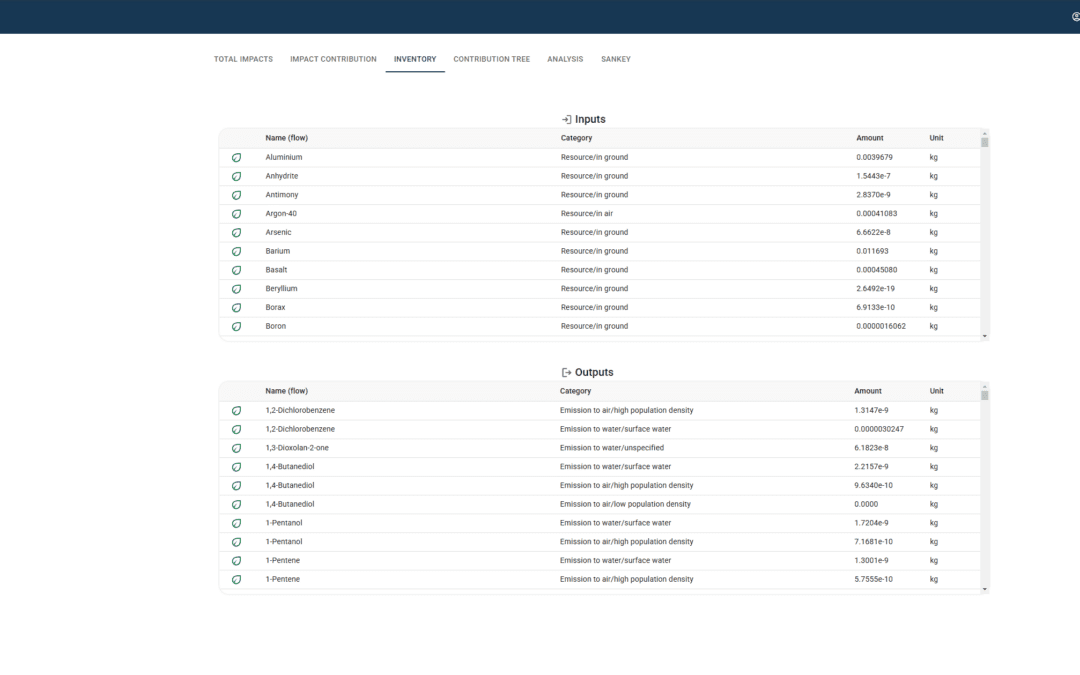The height and width of the screenshot is (675, 1080).
Task: Click Name (flow) header in Outputs table
Action: coord(287,391)
